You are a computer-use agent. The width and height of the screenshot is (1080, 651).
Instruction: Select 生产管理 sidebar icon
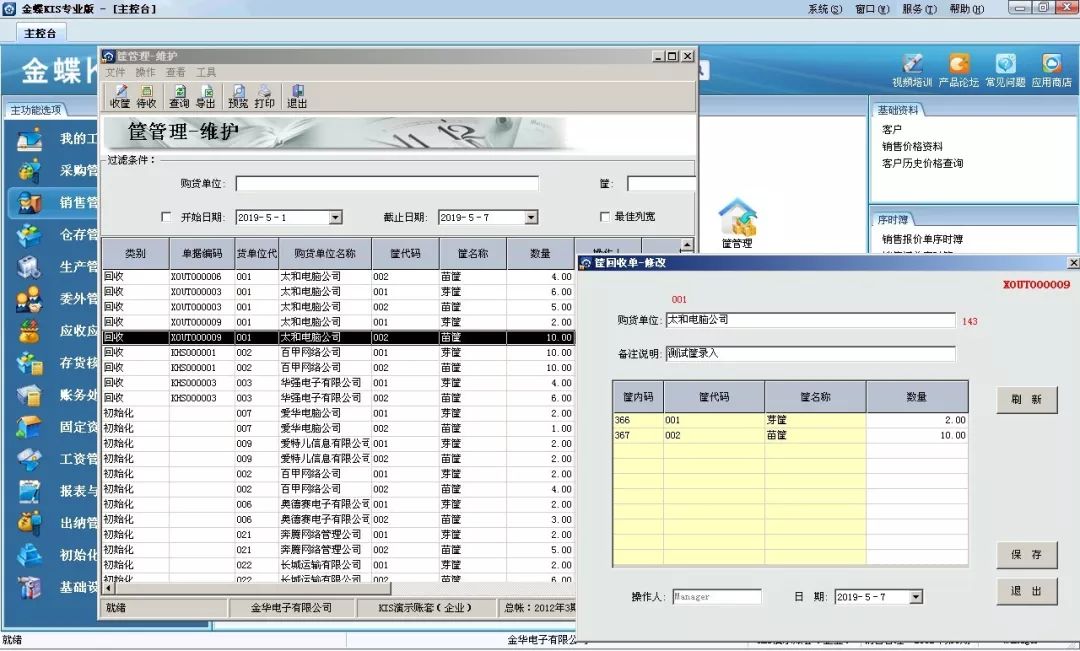(x=30, y=267)
